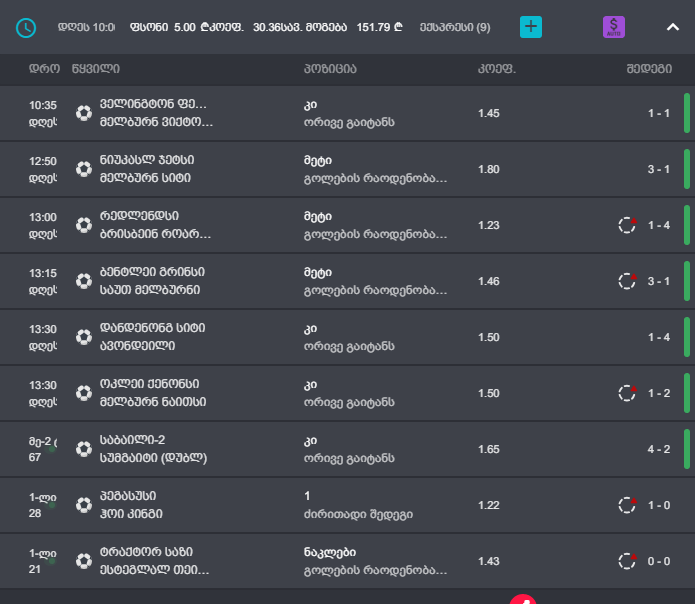Click soccer ball icon in რედლენდსი row
The image size is (695, 604).
point(84,225)
